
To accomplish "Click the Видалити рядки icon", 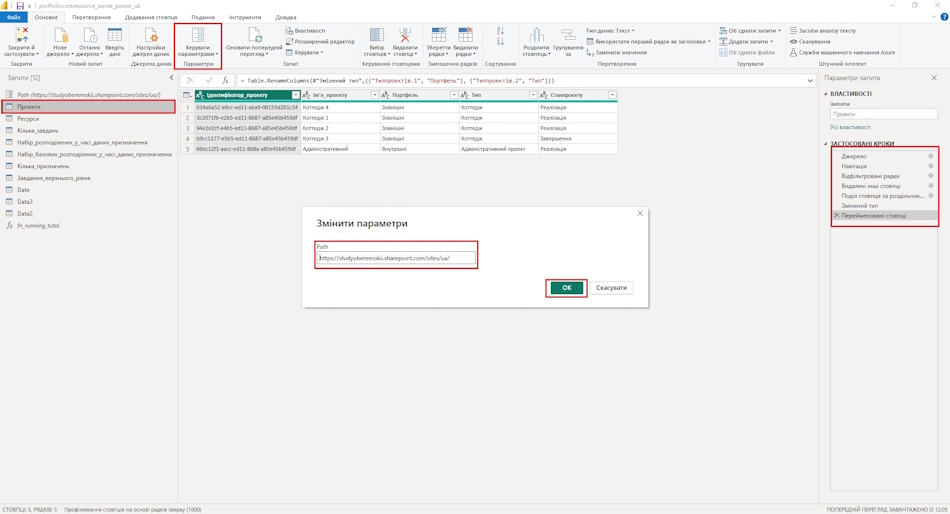I will [465, 35].
